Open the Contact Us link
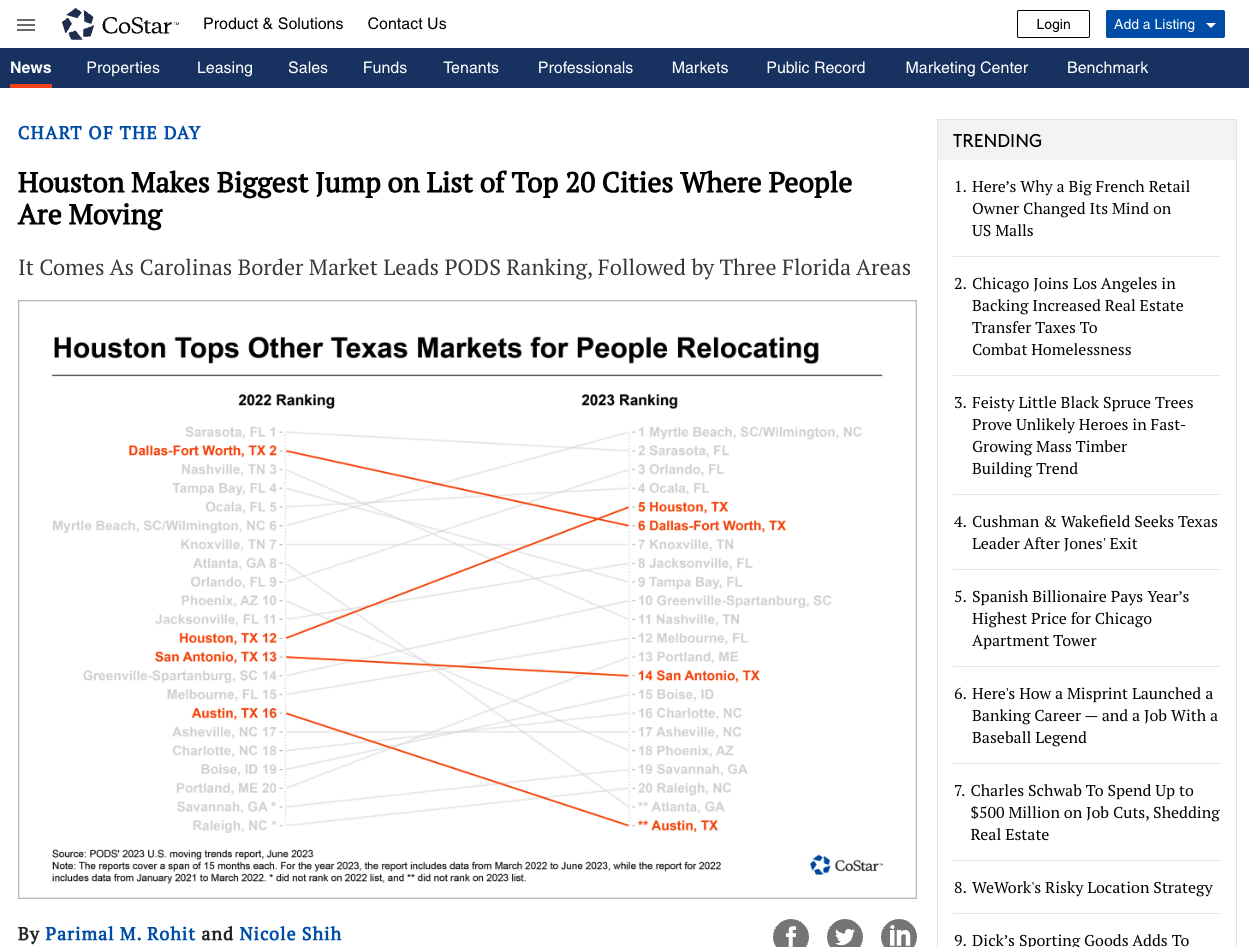The image size is (1249, 947). (x=407, y=24)
